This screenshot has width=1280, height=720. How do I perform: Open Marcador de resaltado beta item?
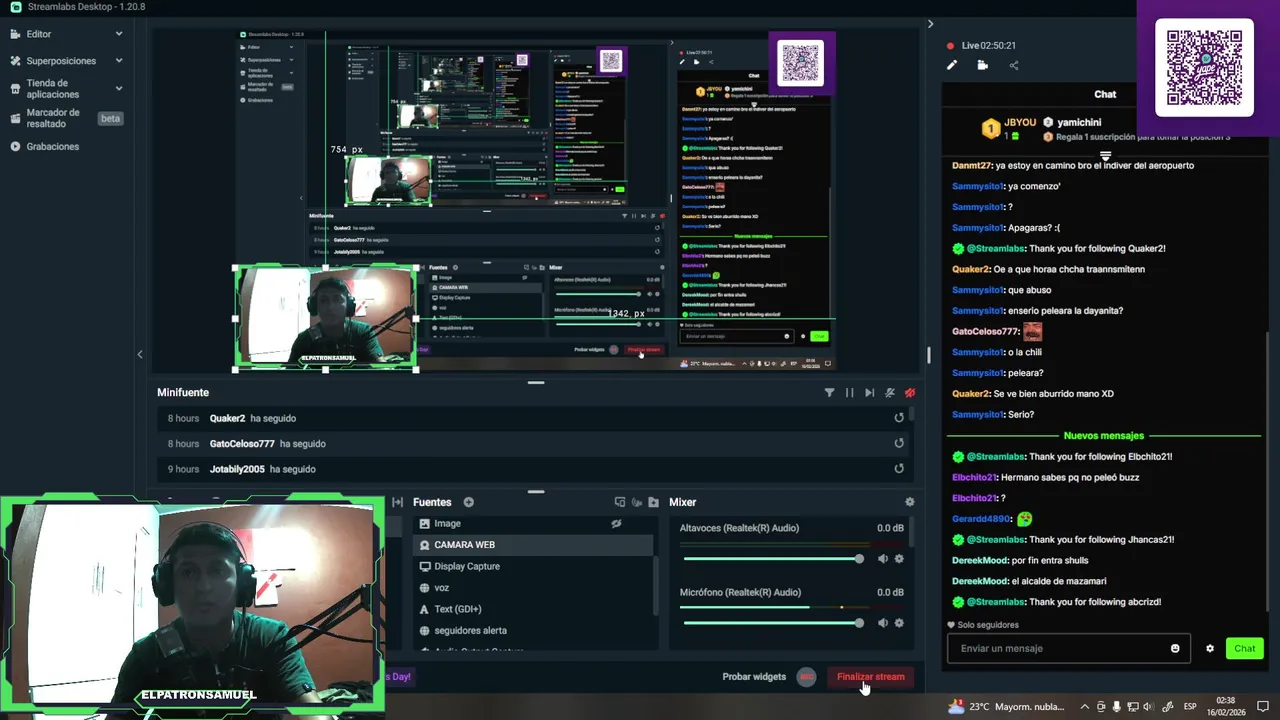click(x=66, y=118)
